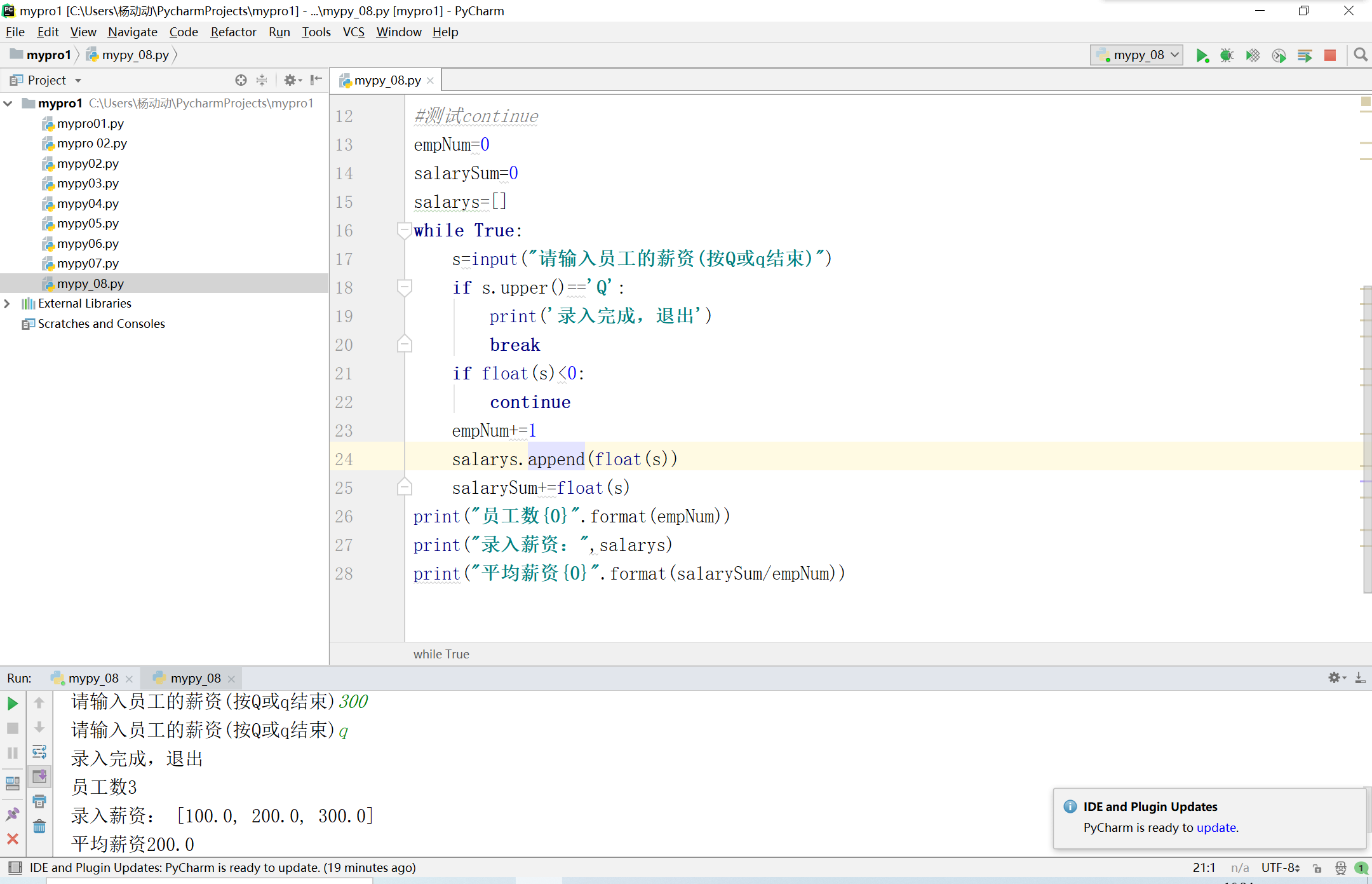Viewport: 1372px width, 884px height.
Task: Toggle scroll to end in Run console
Action: point(39,777)
